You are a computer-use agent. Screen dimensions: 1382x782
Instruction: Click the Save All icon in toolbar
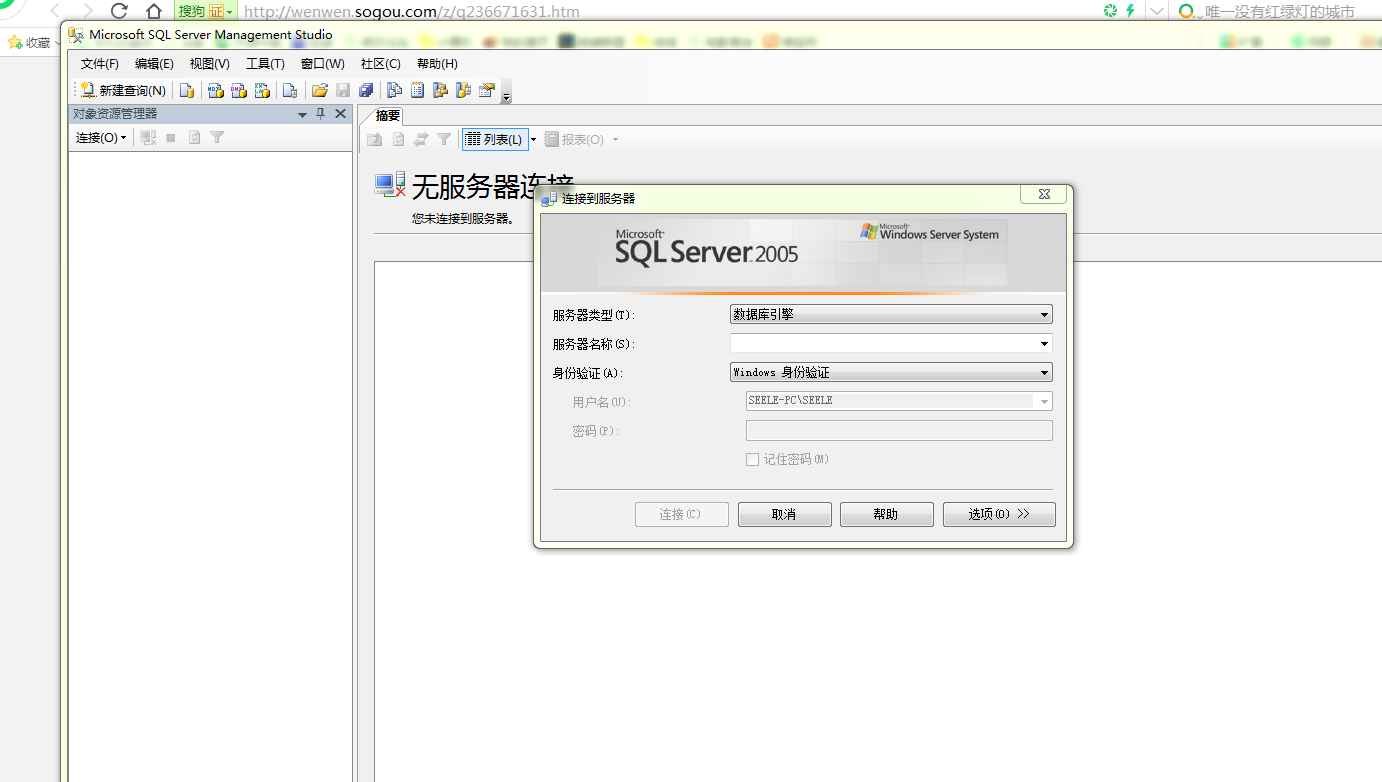[x=366, y=91]
